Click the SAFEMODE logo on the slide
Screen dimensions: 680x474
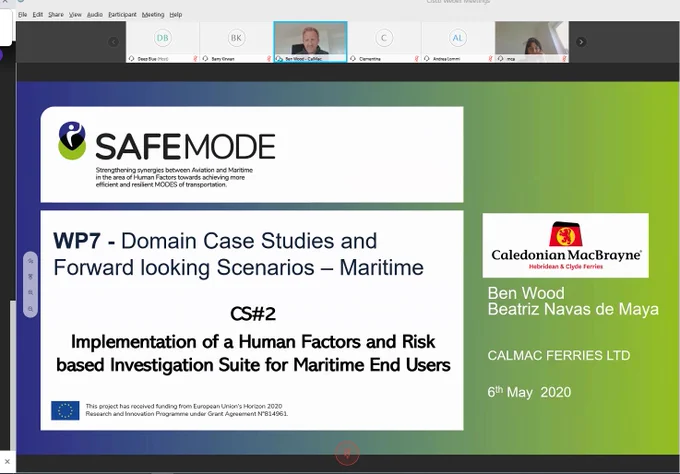(167, 141)
